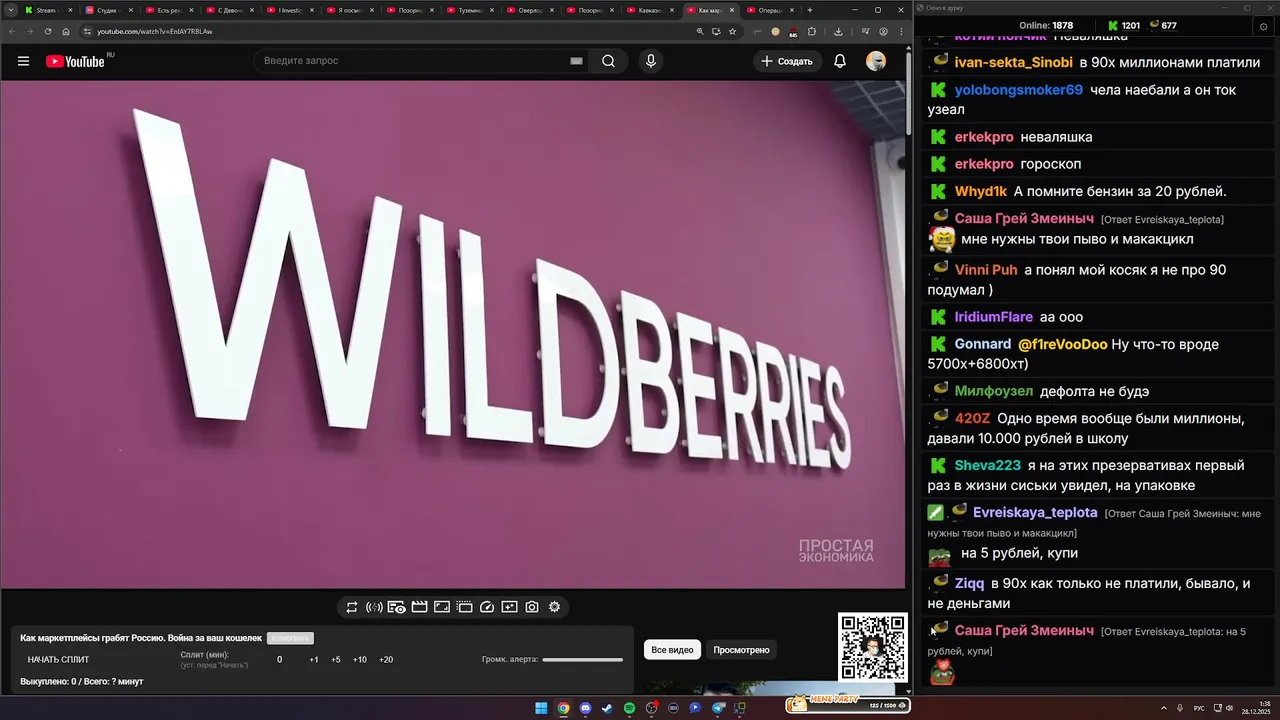Toggle the loop video icon
1280x720 pixels.
point(352,607)
